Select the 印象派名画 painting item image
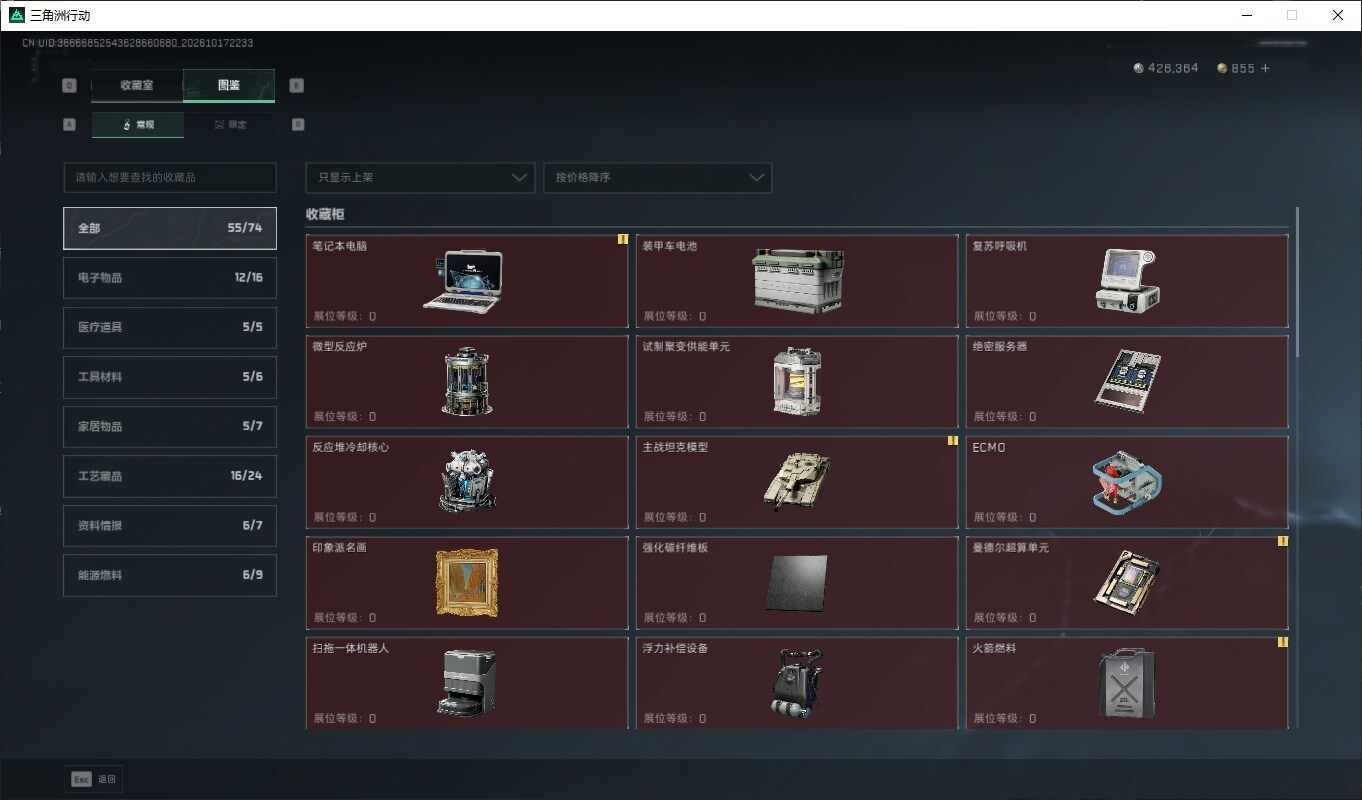The height and width of the screenshot is (800, 1362). (x=466, y=582)
